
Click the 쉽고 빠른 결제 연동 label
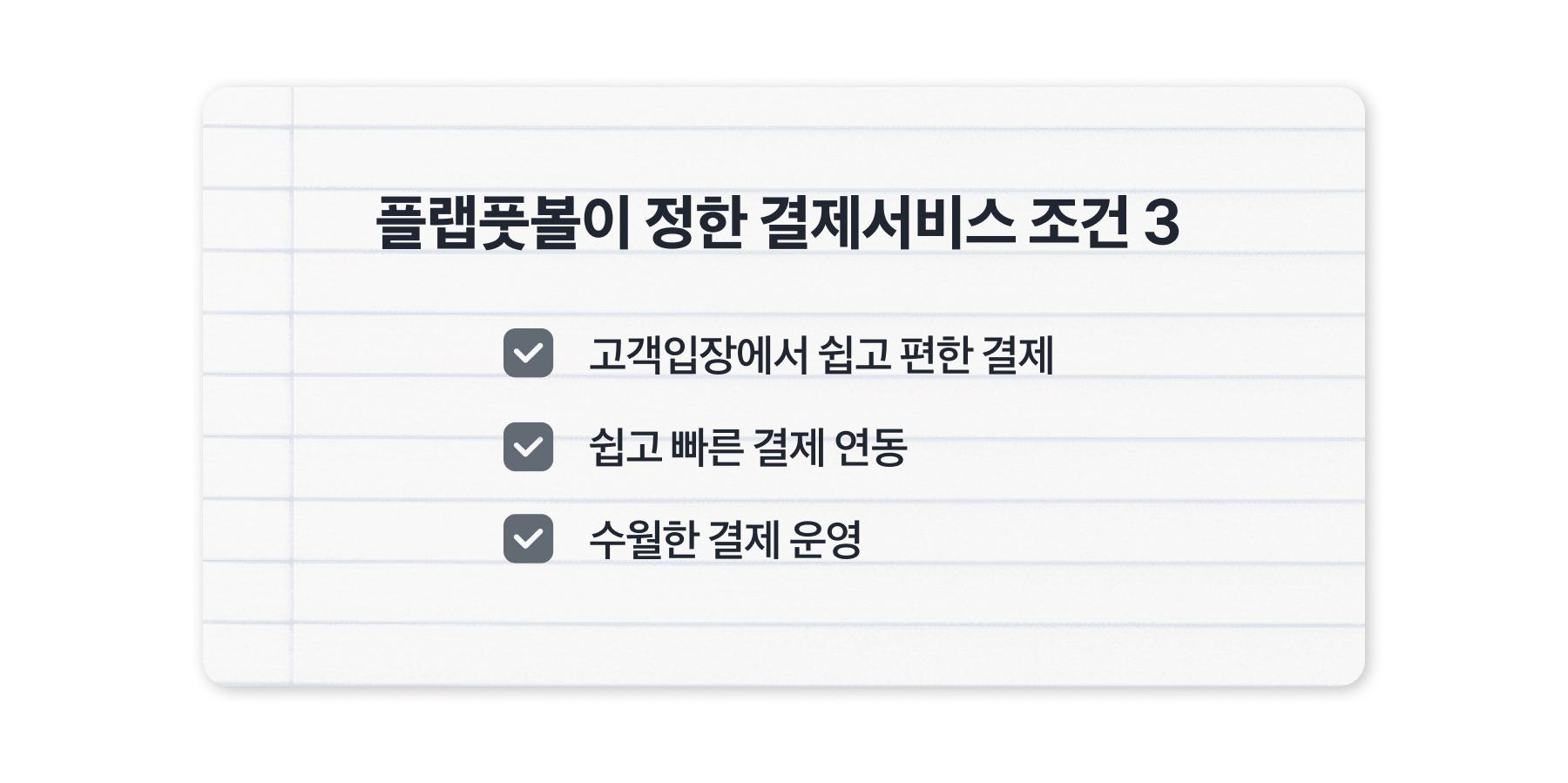tap(747, 448)
